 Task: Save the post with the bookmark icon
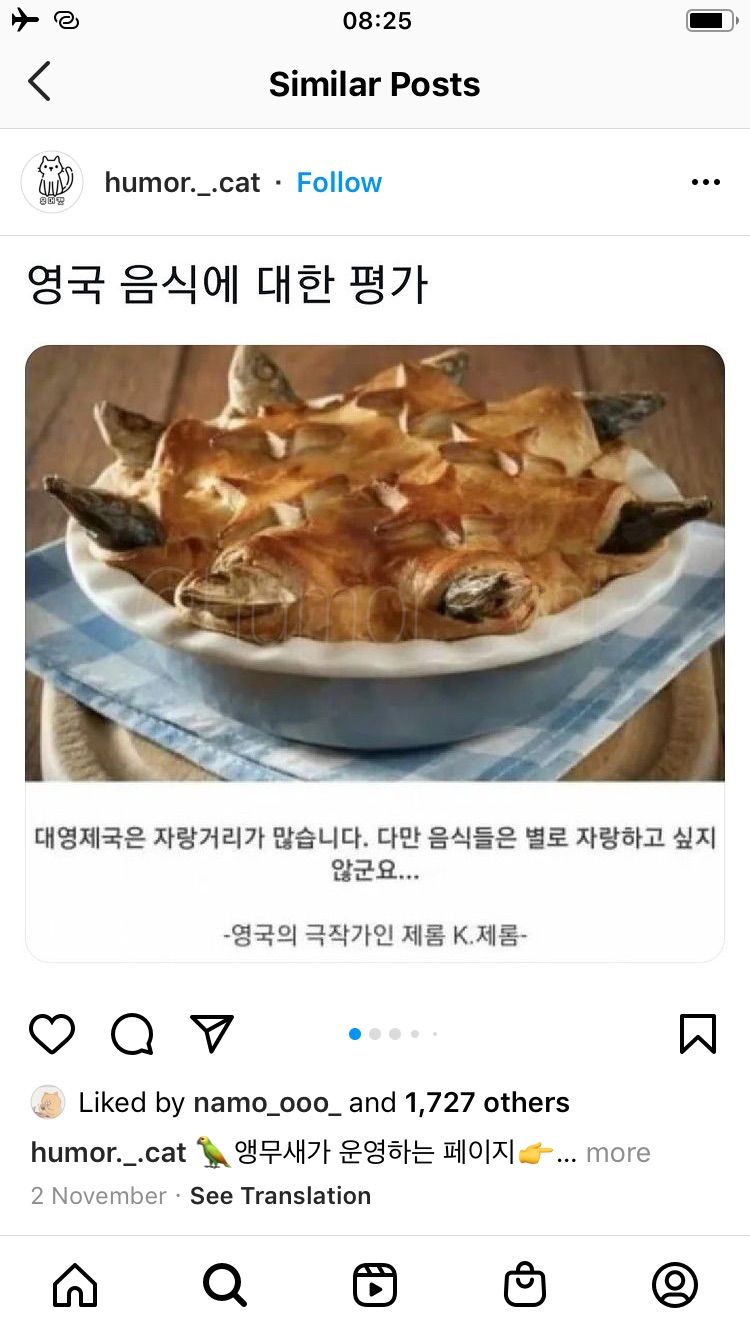698,1034
